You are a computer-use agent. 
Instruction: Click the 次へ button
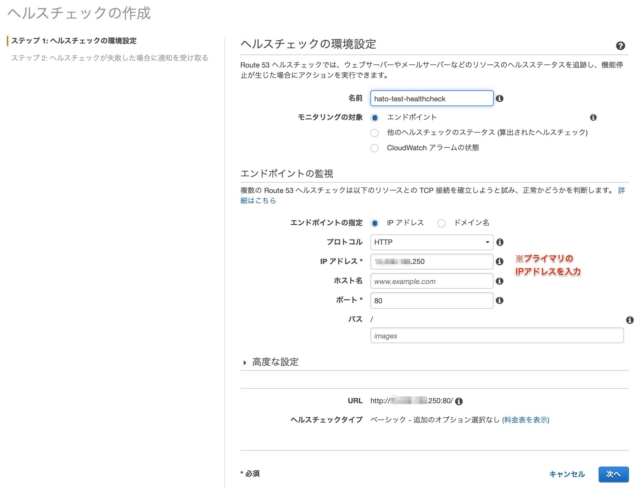click(x=613, y=474)
